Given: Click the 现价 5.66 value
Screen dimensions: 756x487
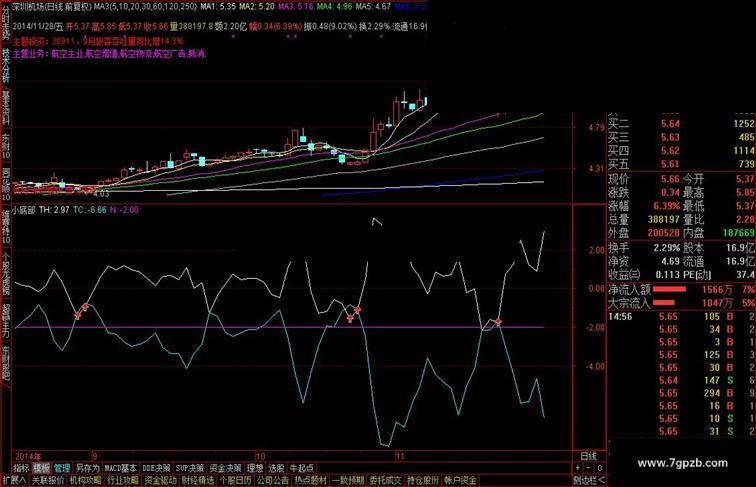Looking at the screenshot, I should (670, 179).
